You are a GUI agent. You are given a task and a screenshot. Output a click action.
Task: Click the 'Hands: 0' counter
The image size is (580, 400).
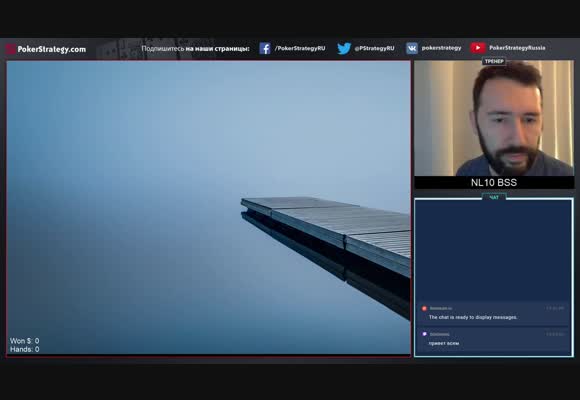click(24, 349)
